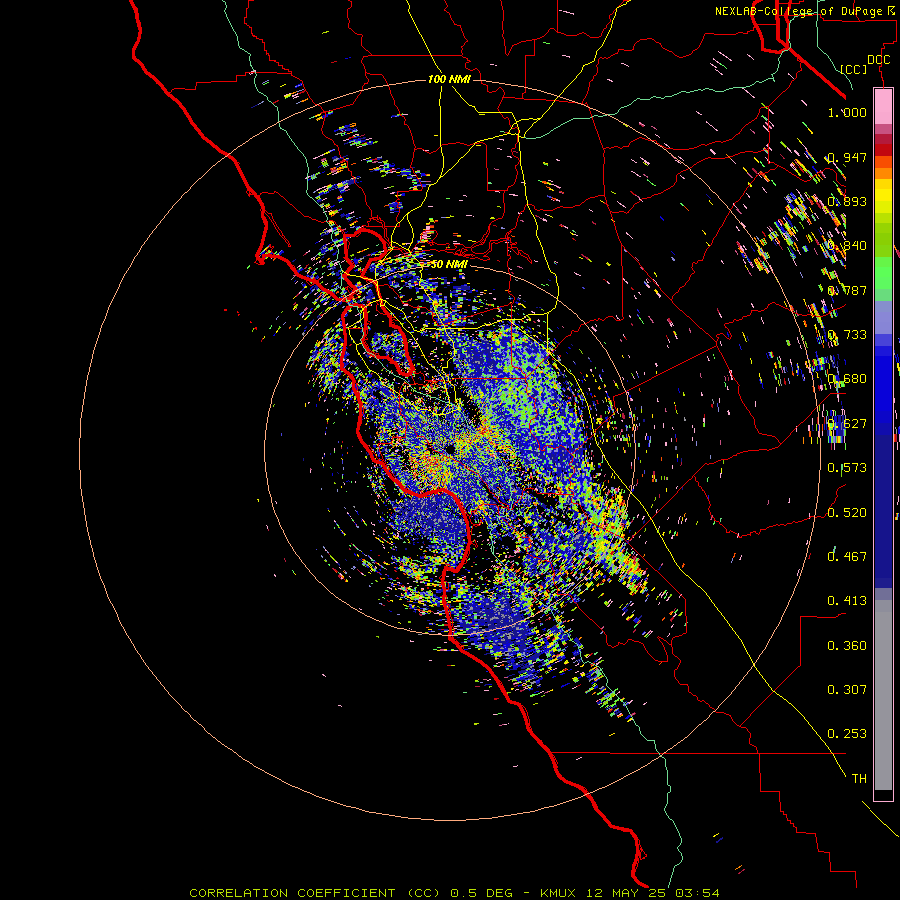Pick the gray segment of the color scale

(x=883, y=695)
